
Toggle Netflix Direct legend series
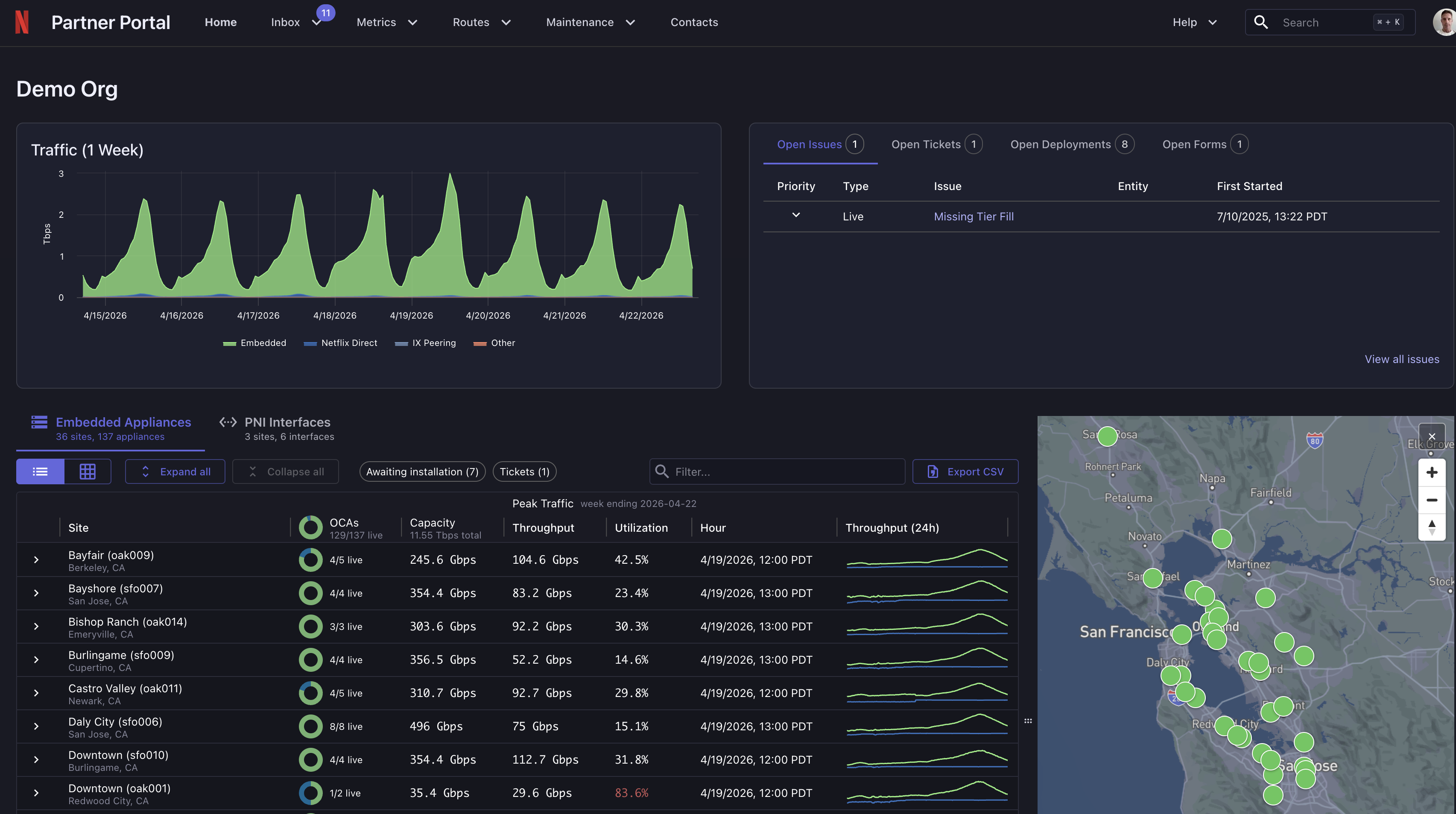[x=340, y=343]
